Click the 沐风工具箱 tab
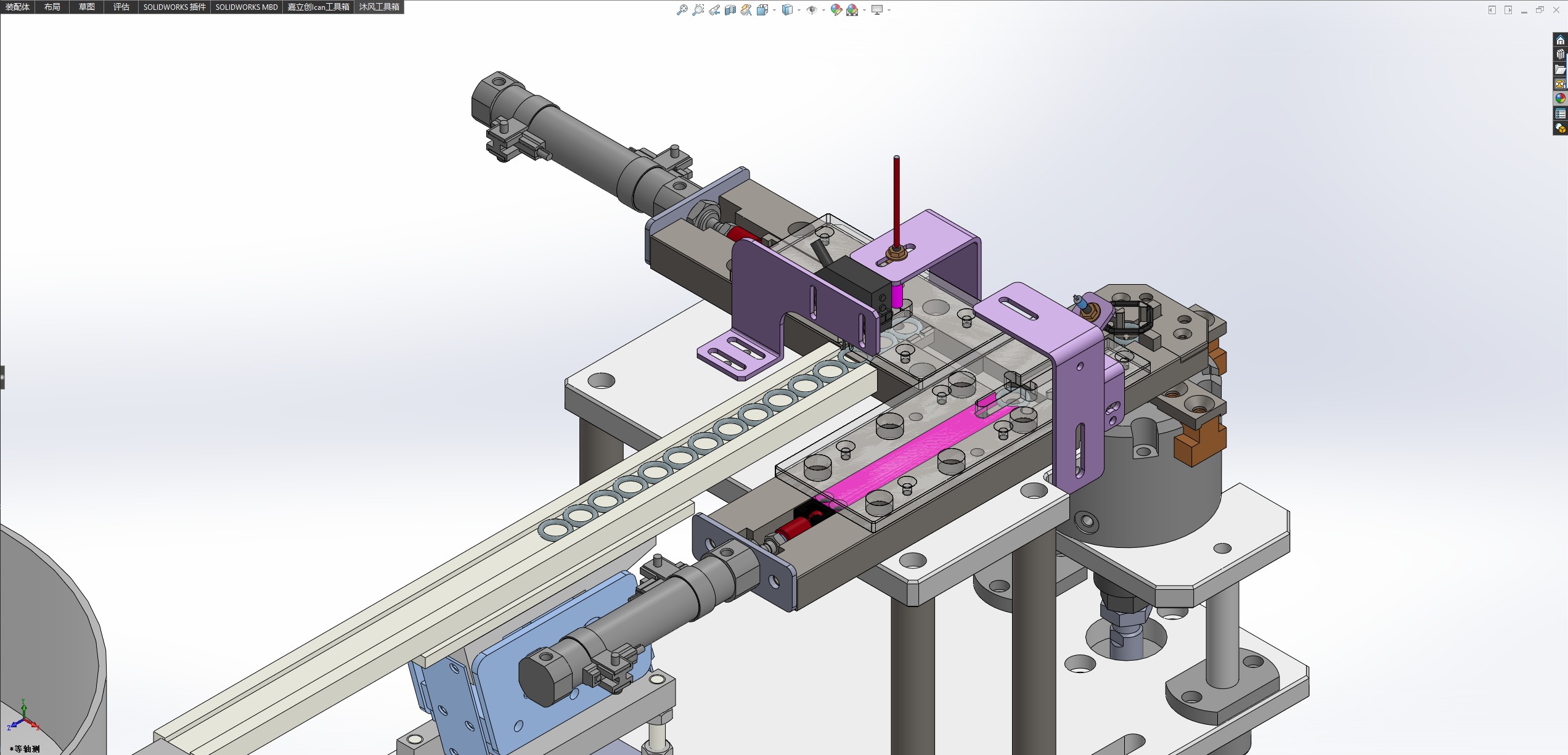Viewport: 1568px width, 755px height. coord(379,7)
